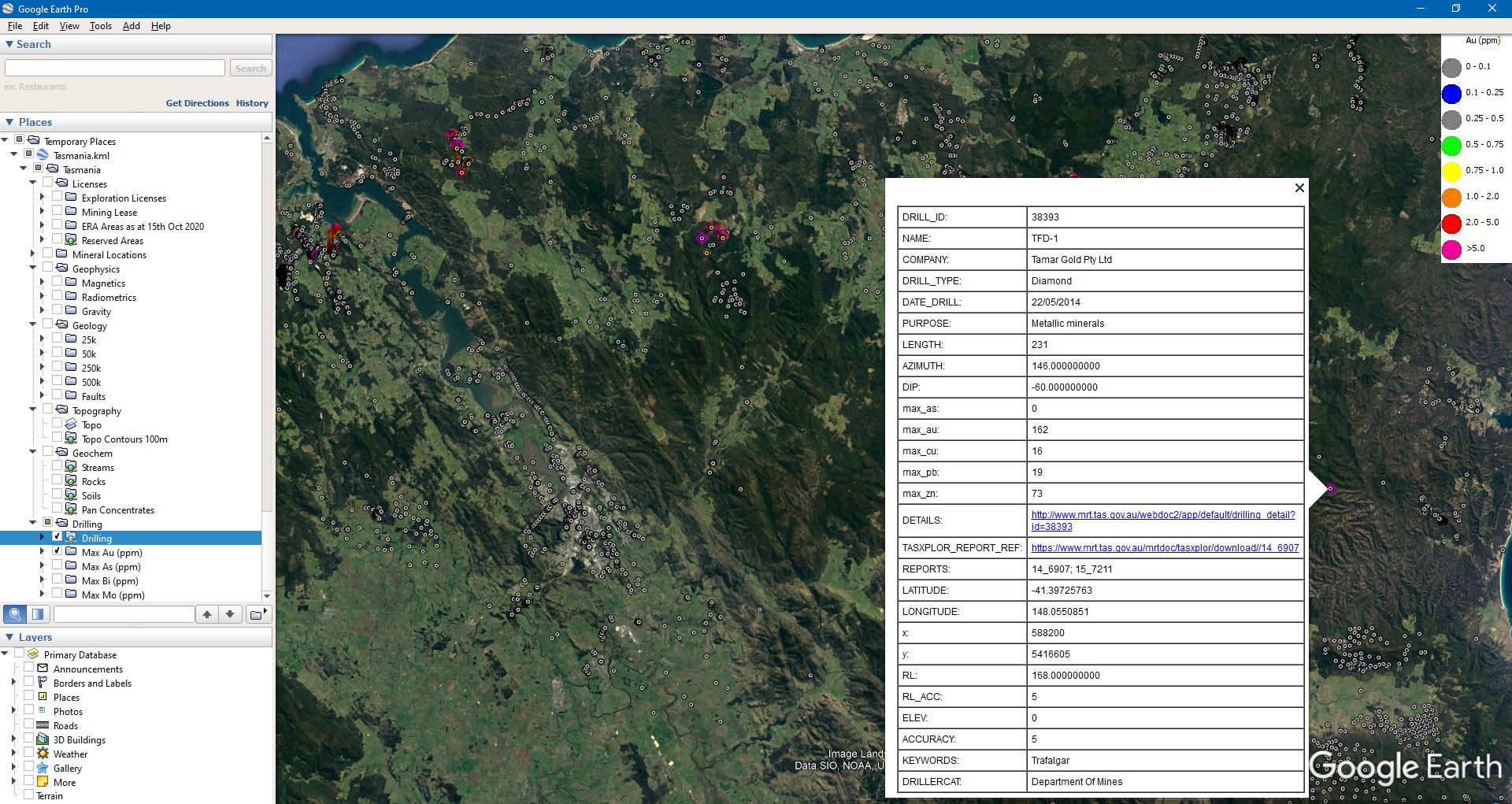
Task: Expand the 25k geology folder
Action: tap(43, 339)
